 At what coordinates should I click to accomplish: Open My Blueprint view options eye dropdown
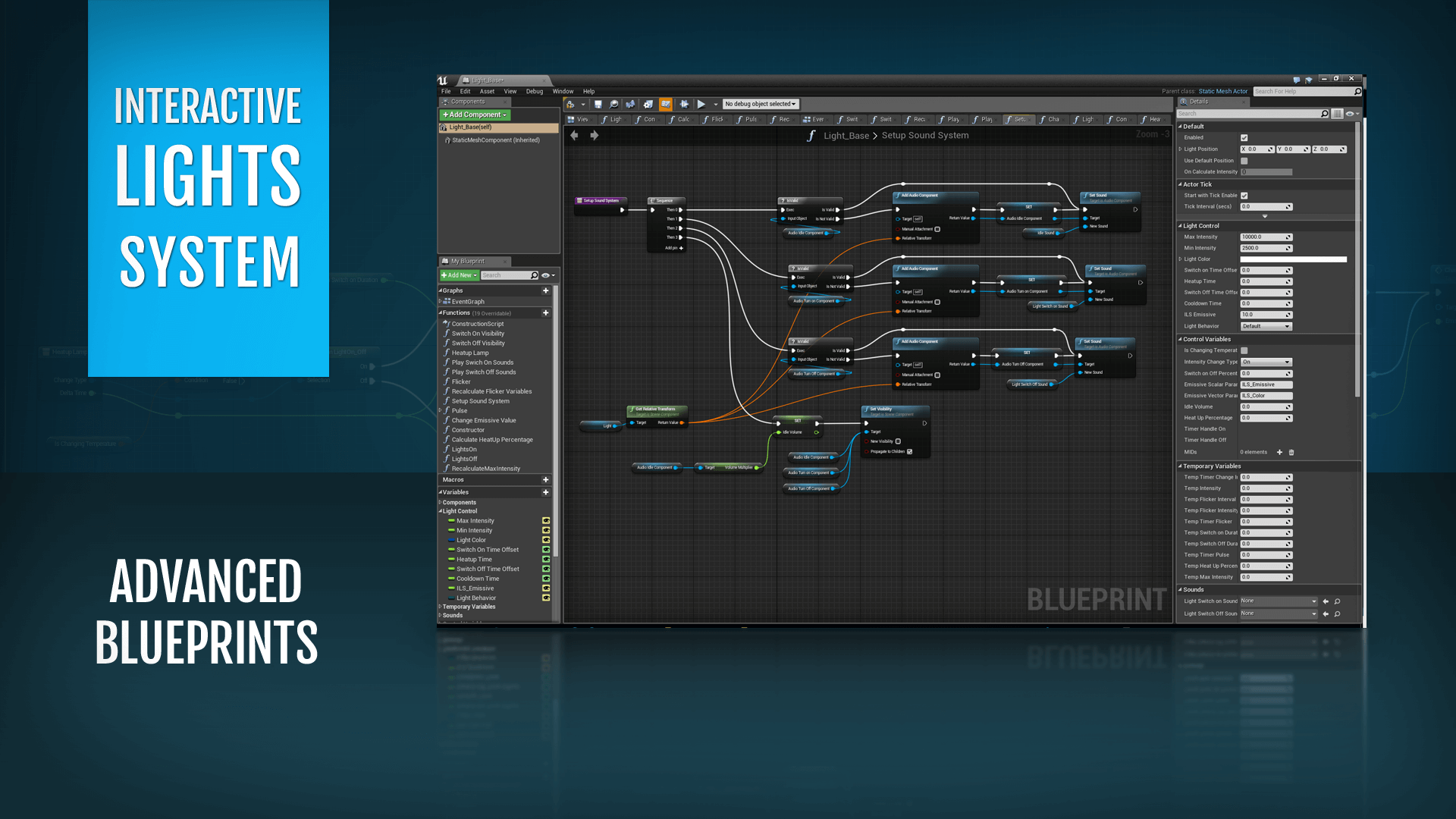point(548,275)
